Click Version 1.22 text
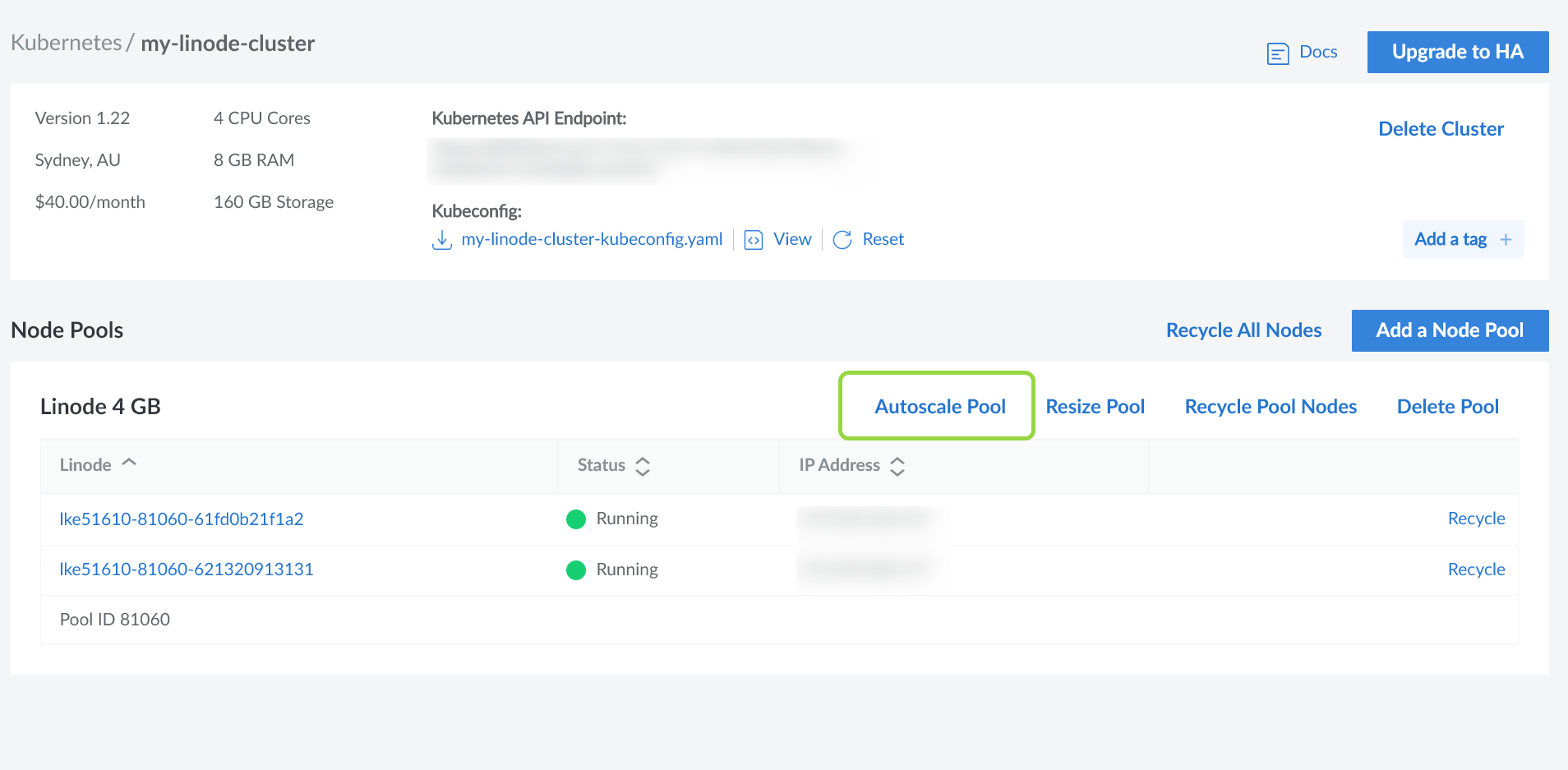The height and width of the screenshot is (770, 1568). [82, 118]
